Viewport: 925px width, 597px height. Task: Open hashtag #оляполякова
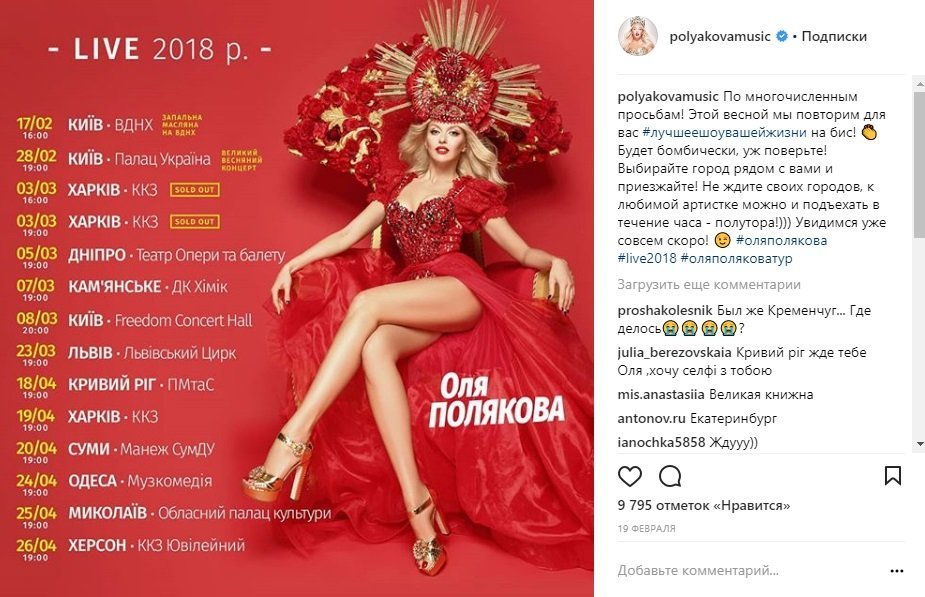click(782, 240)
